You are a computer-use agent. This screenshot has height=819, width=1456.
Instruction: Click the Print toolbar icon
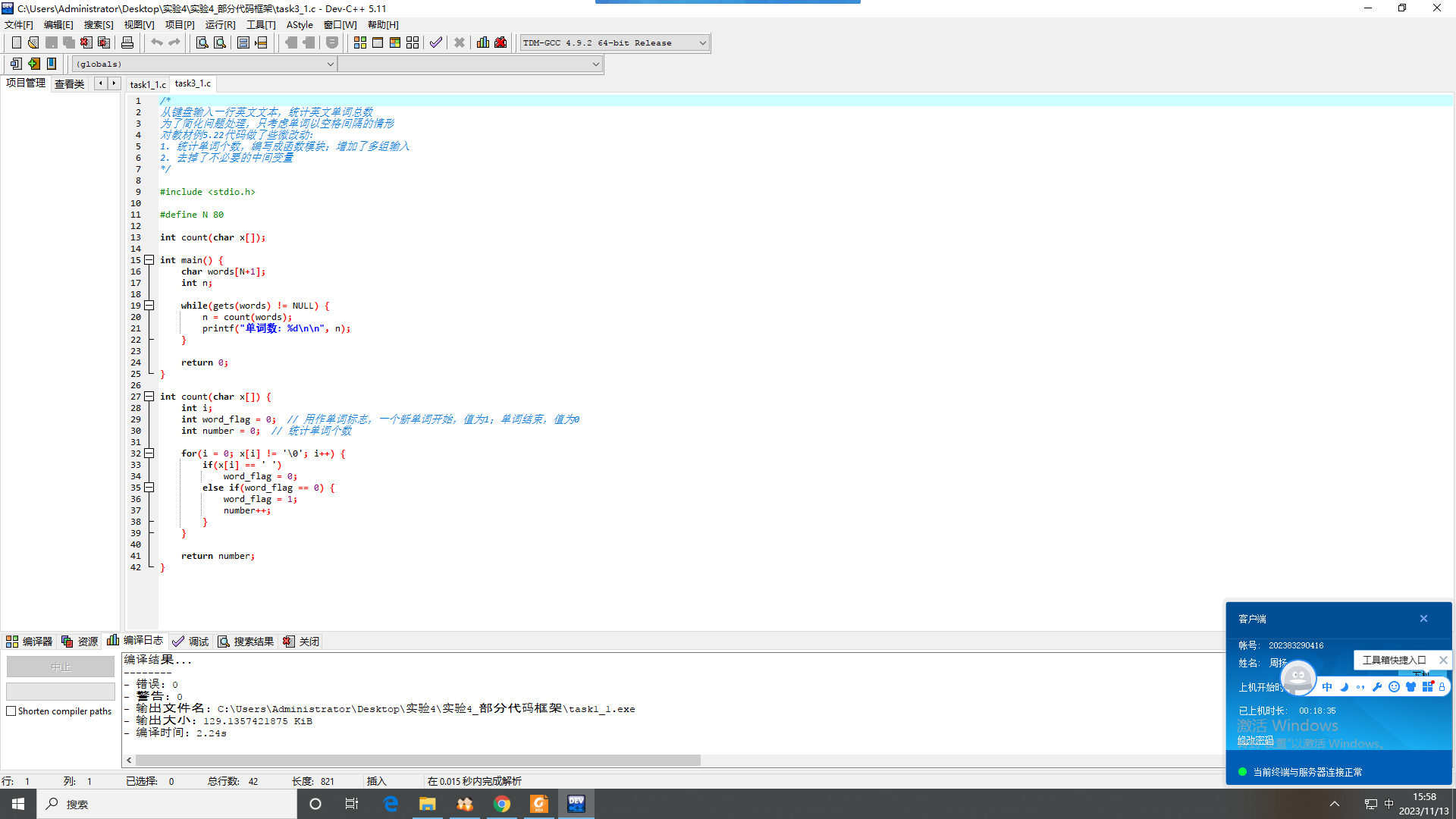click(x=127, y=42)
